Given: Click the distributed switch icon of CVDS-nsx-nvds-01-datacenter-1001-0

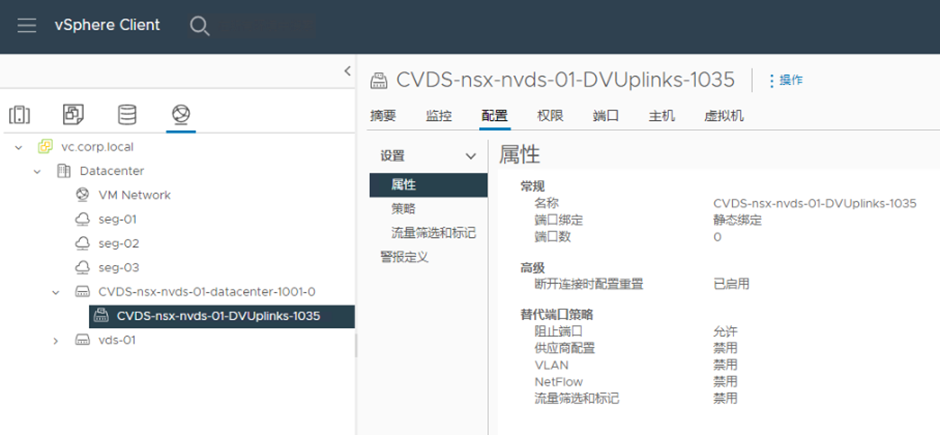Looking at the screenshot, I should 82,292.
